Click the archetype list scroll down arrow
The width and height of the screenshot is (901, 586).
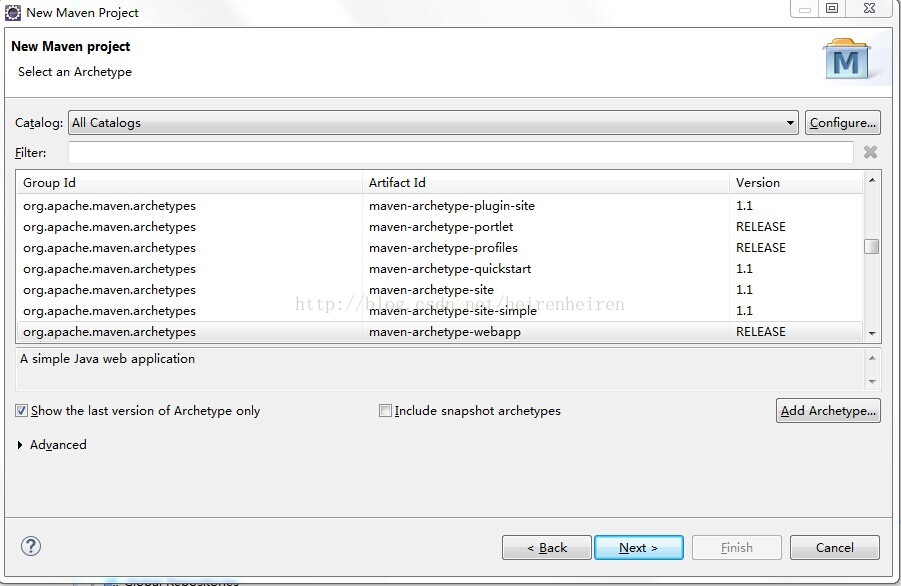872,333
